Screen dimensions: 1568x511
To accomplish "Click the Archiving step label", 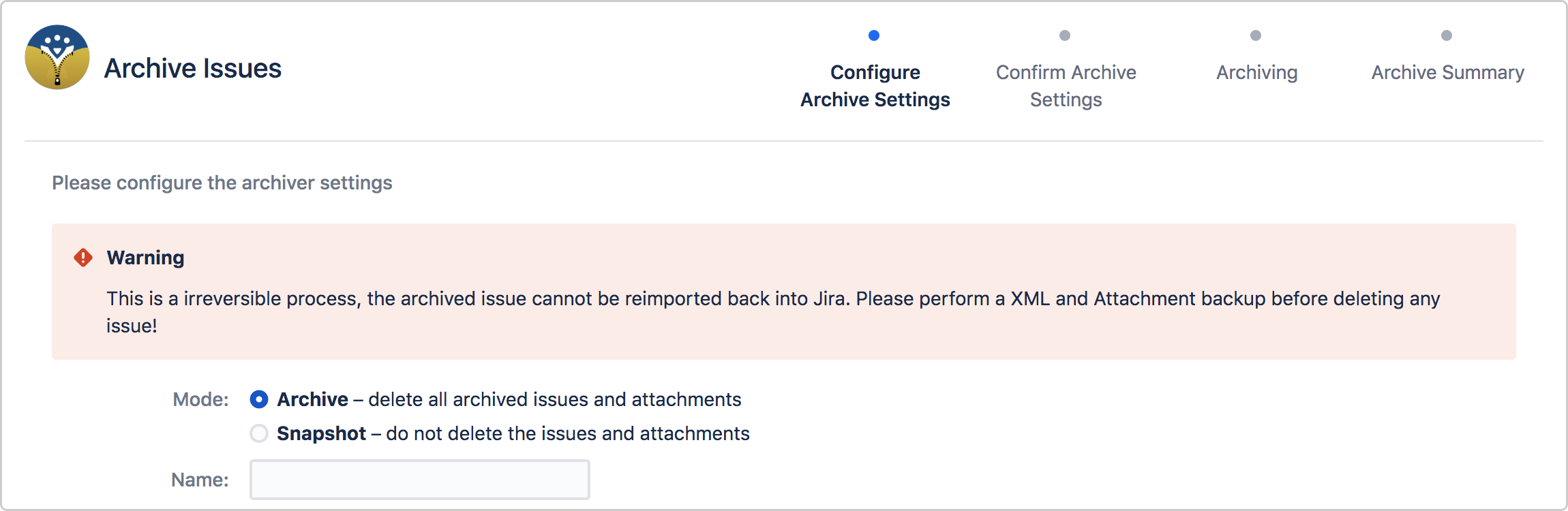I will [x=1256, y=72].
